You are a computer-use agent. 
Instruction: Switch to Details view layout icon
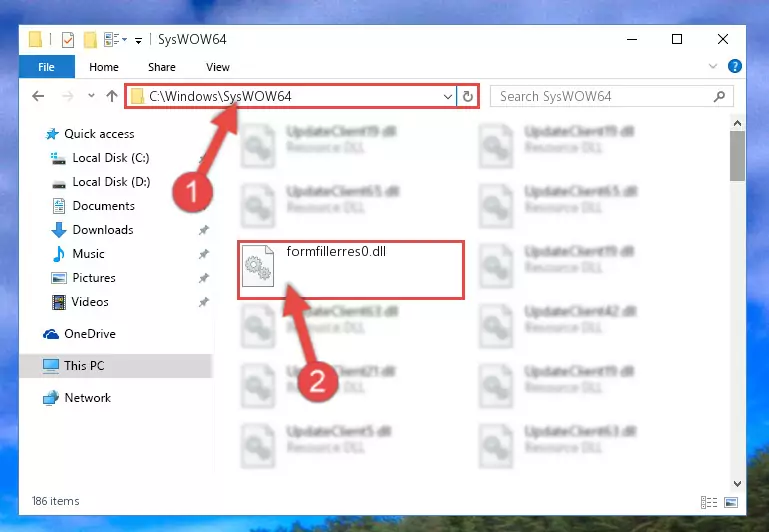click(709, 502)
